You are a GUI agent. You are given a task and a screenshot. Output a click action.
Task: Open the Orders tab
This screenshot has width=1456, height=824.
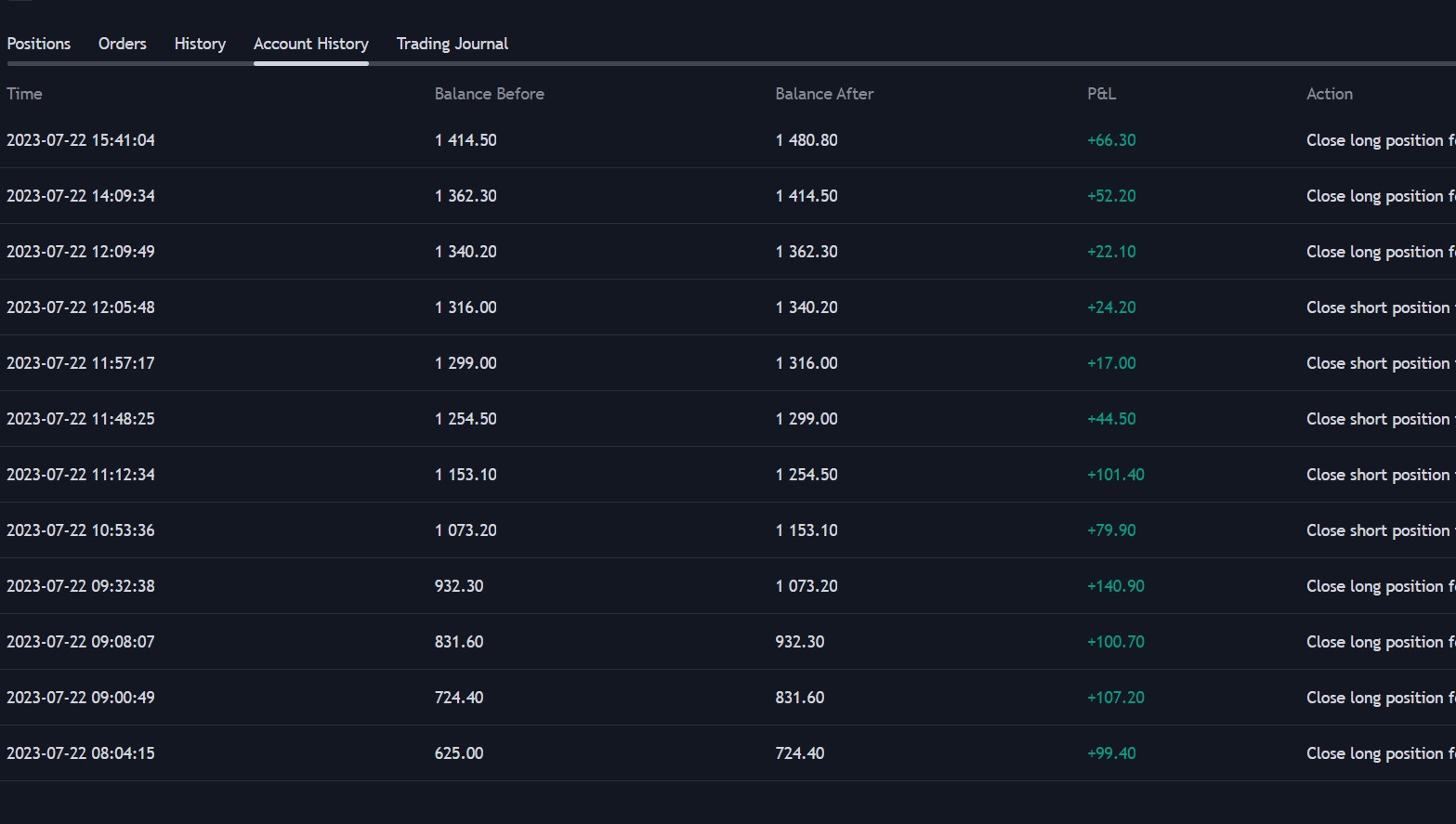(122, 44)
